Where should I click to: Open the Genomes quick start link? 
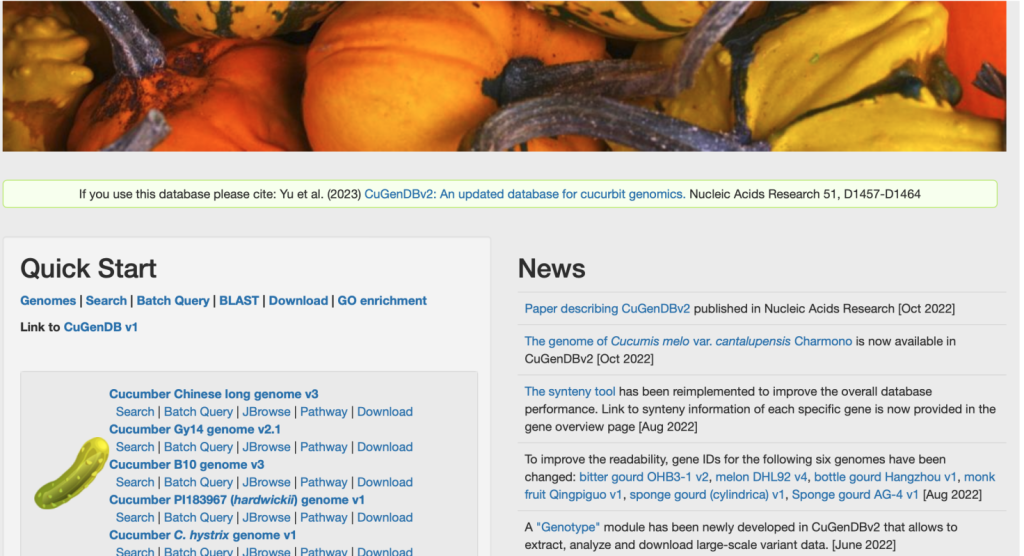[x=48, y=301]
